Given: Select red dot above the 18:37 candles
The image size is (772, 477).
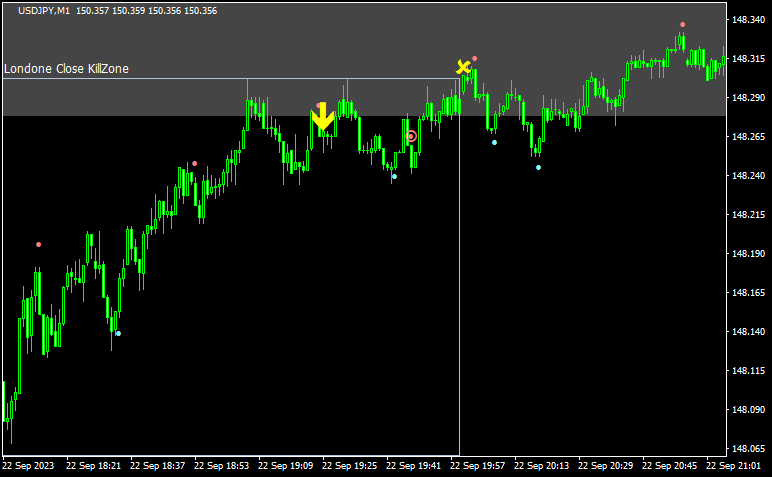Looking at the screenshot, I should pos(194,163).
